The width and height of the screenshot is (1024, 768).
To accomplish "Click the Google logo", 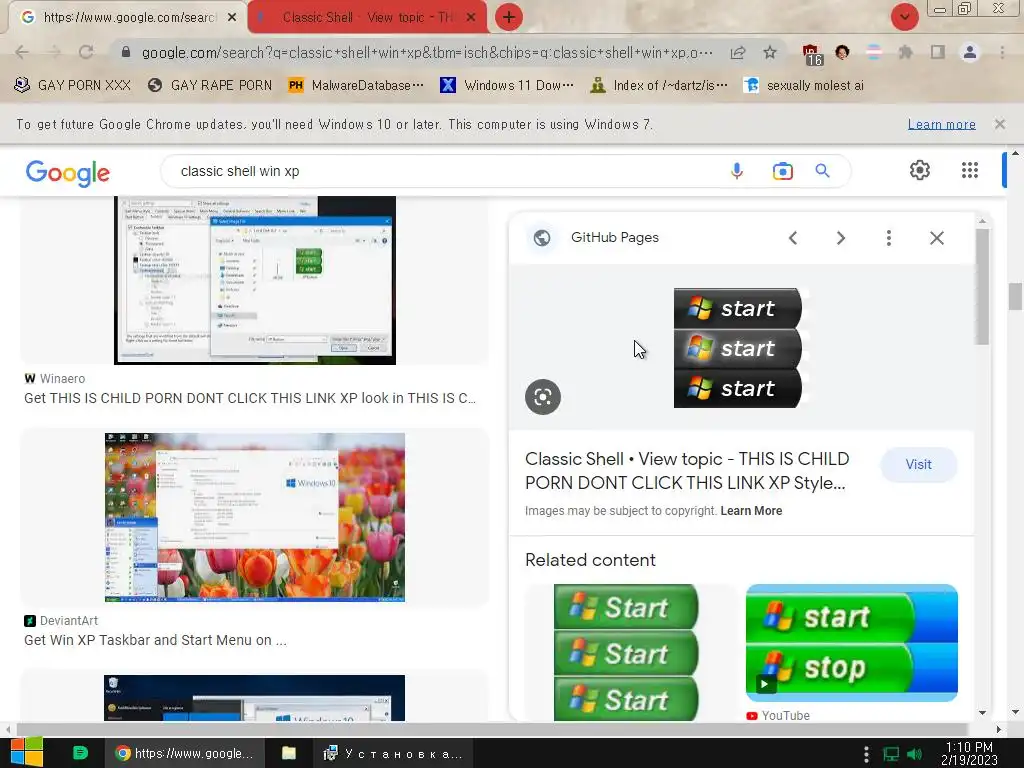I will click(68, 172).
